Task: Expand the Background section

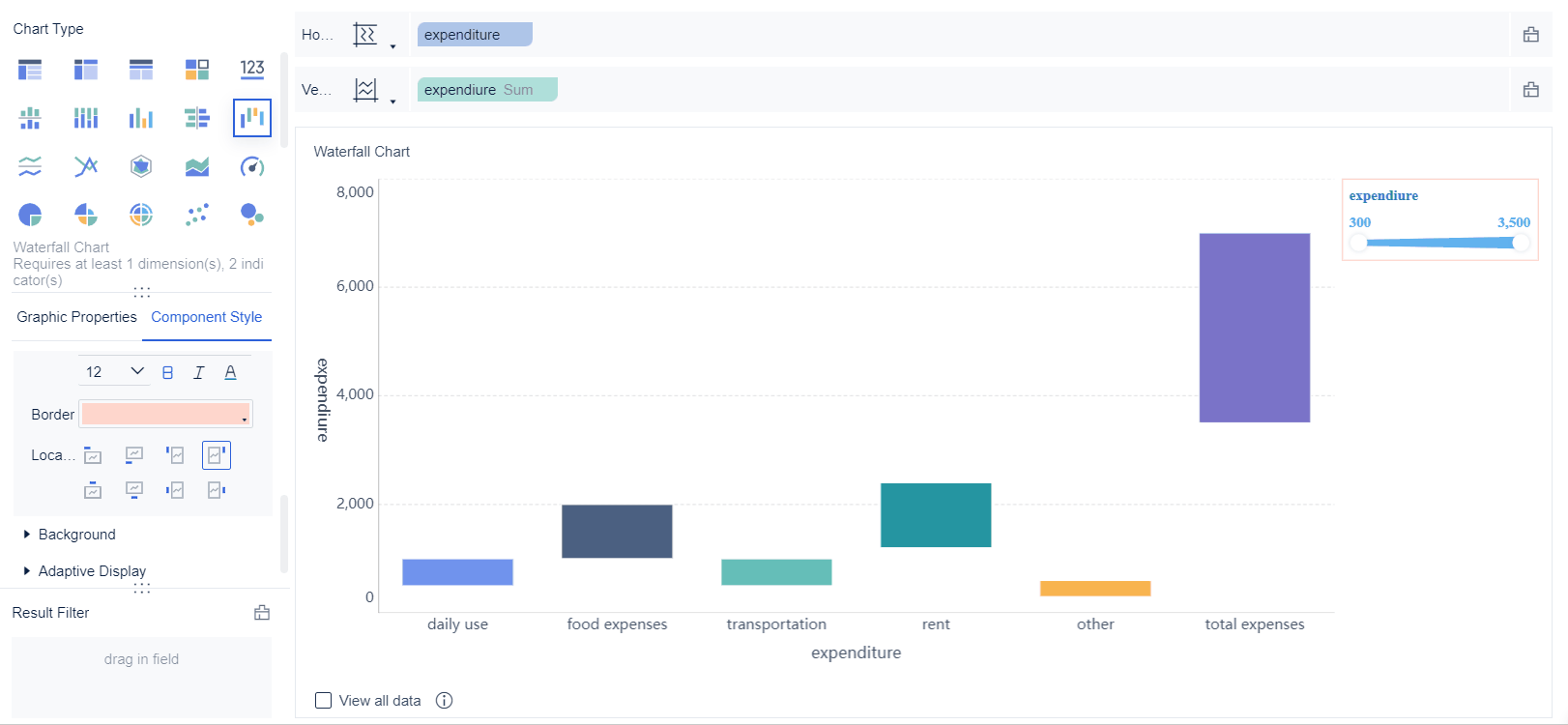Action: click(x=76, y=535)
